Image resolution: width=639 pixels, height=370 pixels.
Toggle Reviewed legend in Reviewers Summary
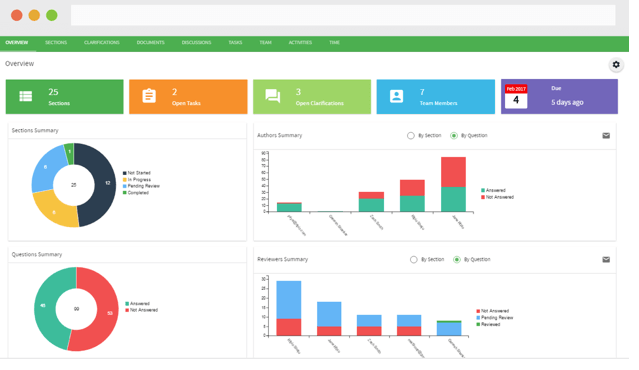(x=488, y=324)
